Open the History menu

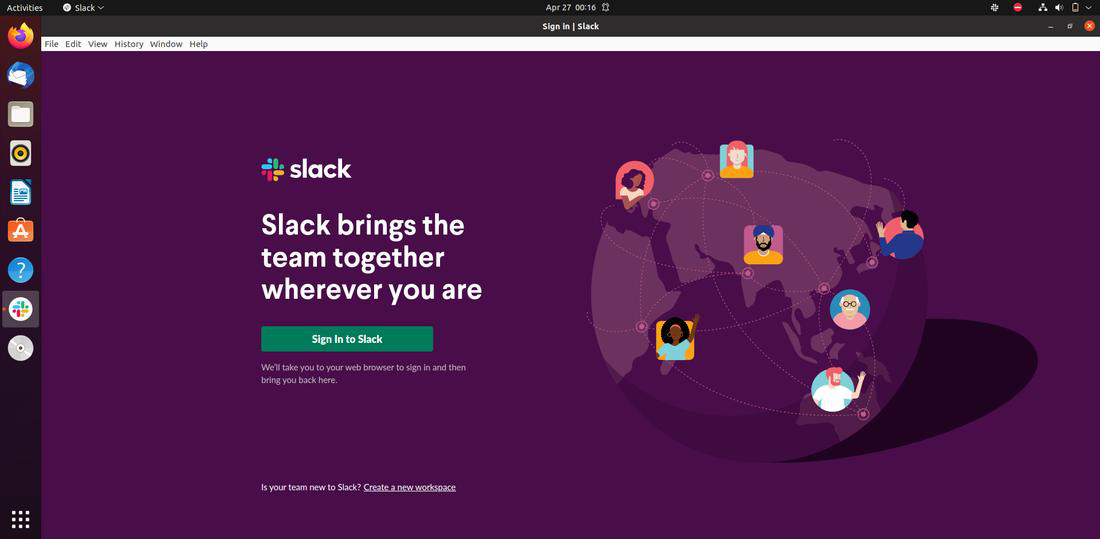point(128,44)
